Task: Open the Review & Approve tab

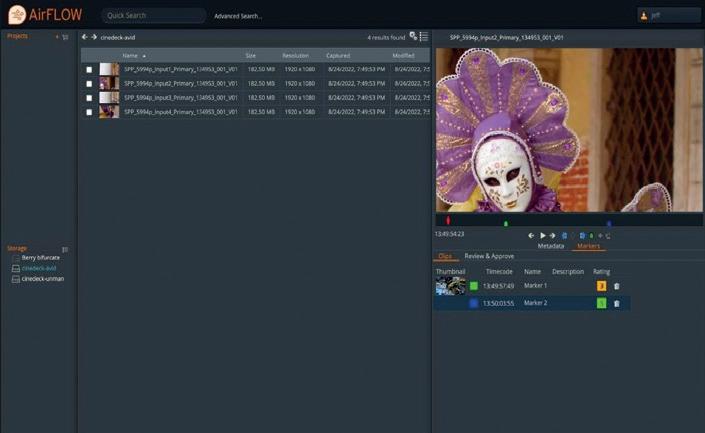Action: [489, 256]
